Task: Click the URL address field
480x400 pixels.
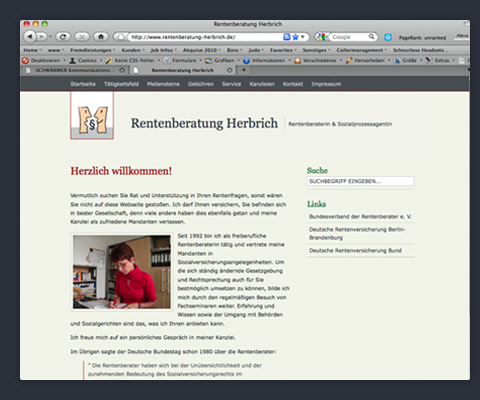Action: coord(206,37)
